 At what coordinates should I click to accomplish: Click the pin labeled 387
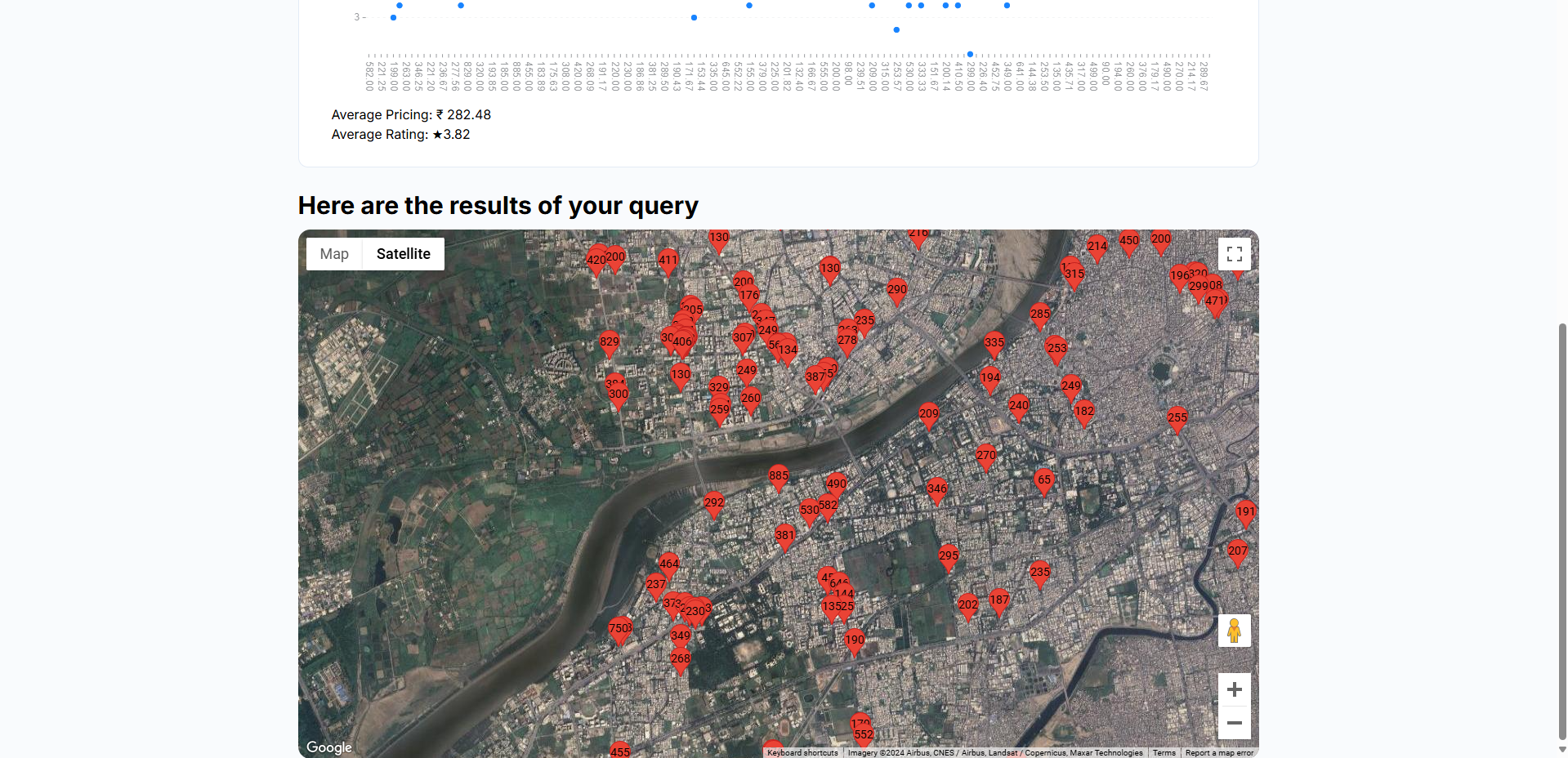pos(815,381)
